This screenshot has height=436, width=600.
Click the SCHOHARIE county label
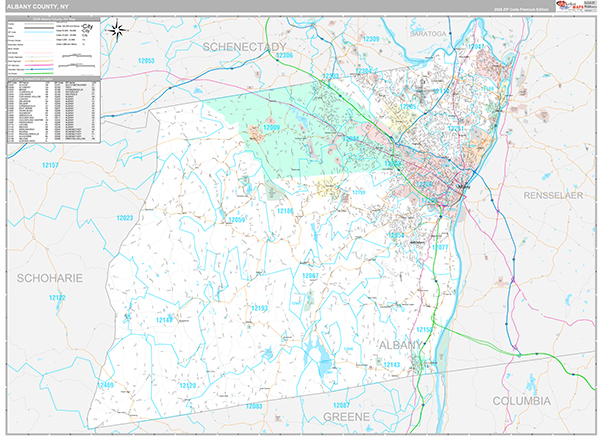tap(49, 278)
